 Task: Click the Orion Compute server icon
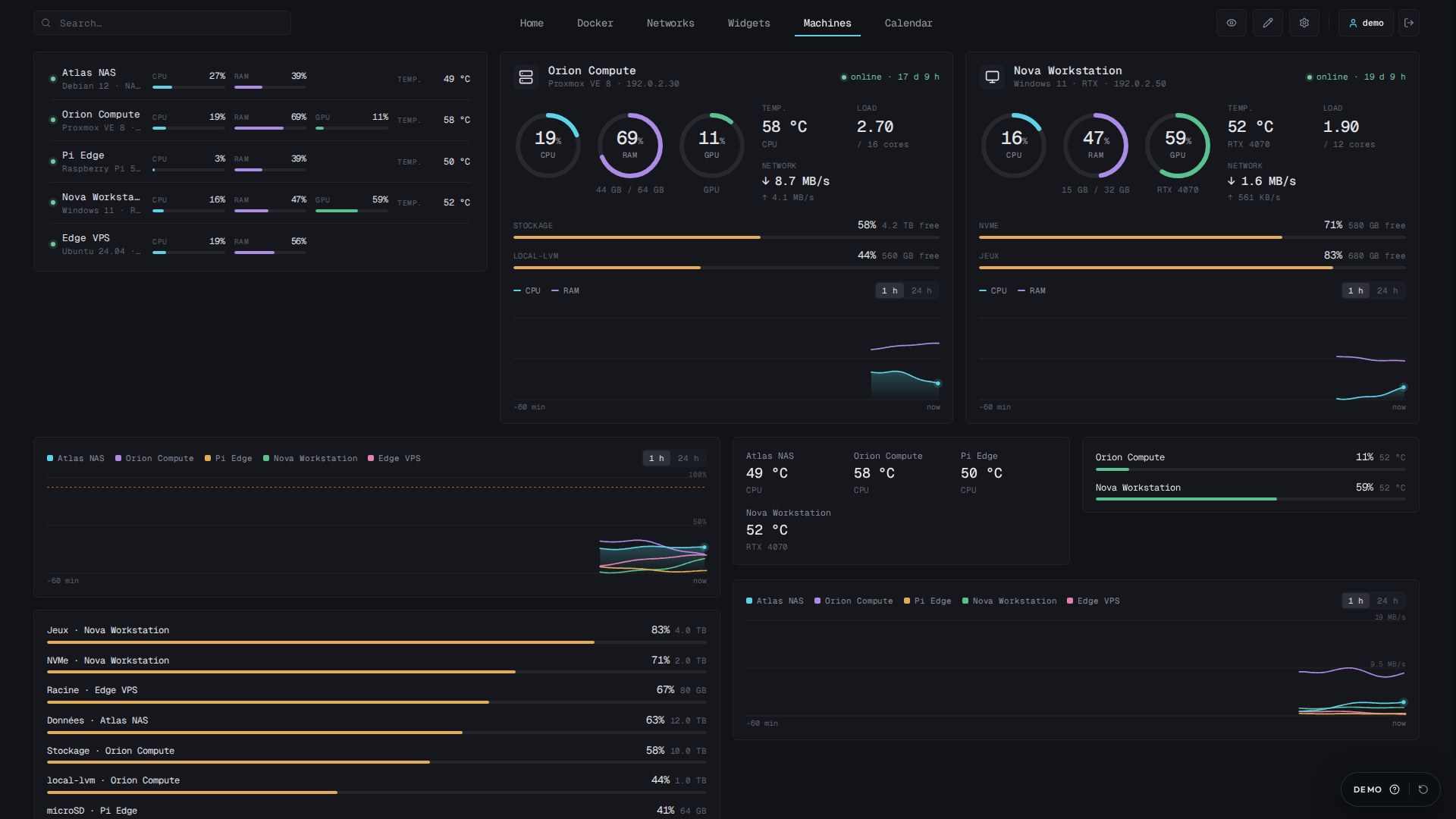tap(526, 77)
